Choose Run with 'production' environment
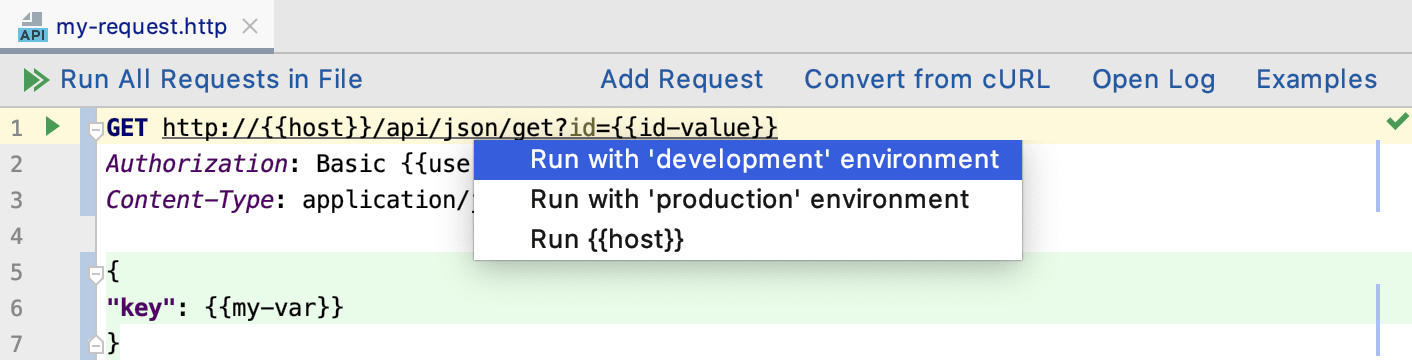1412x360 pixels. 748,200
